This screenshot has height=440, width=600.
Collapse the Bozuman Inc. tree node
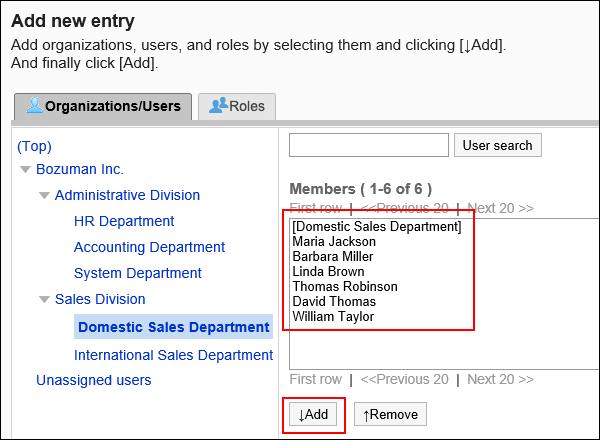point(25,169)
